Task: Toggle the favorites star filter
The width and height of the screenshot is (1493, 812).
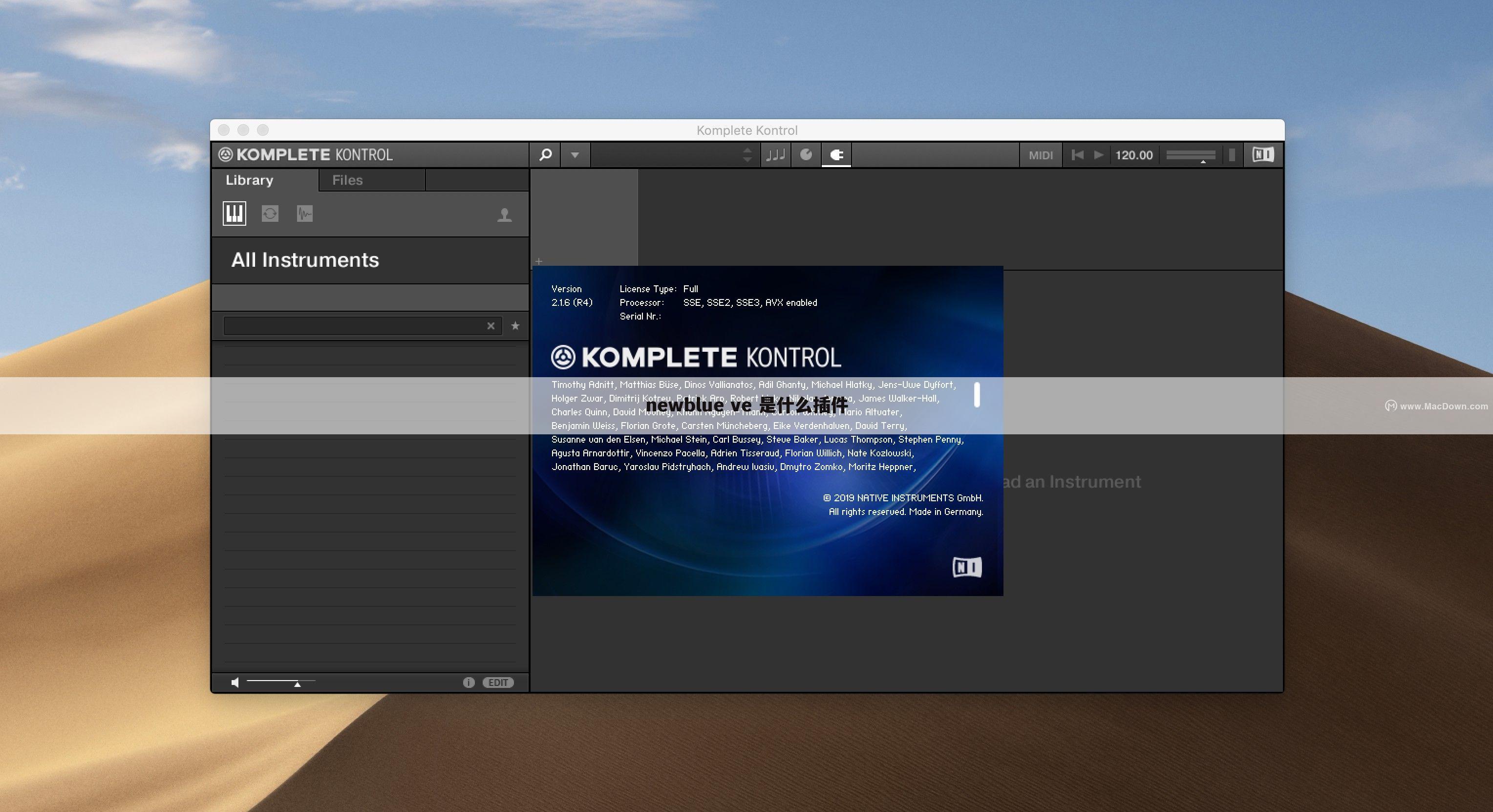Action: point(515,326)
